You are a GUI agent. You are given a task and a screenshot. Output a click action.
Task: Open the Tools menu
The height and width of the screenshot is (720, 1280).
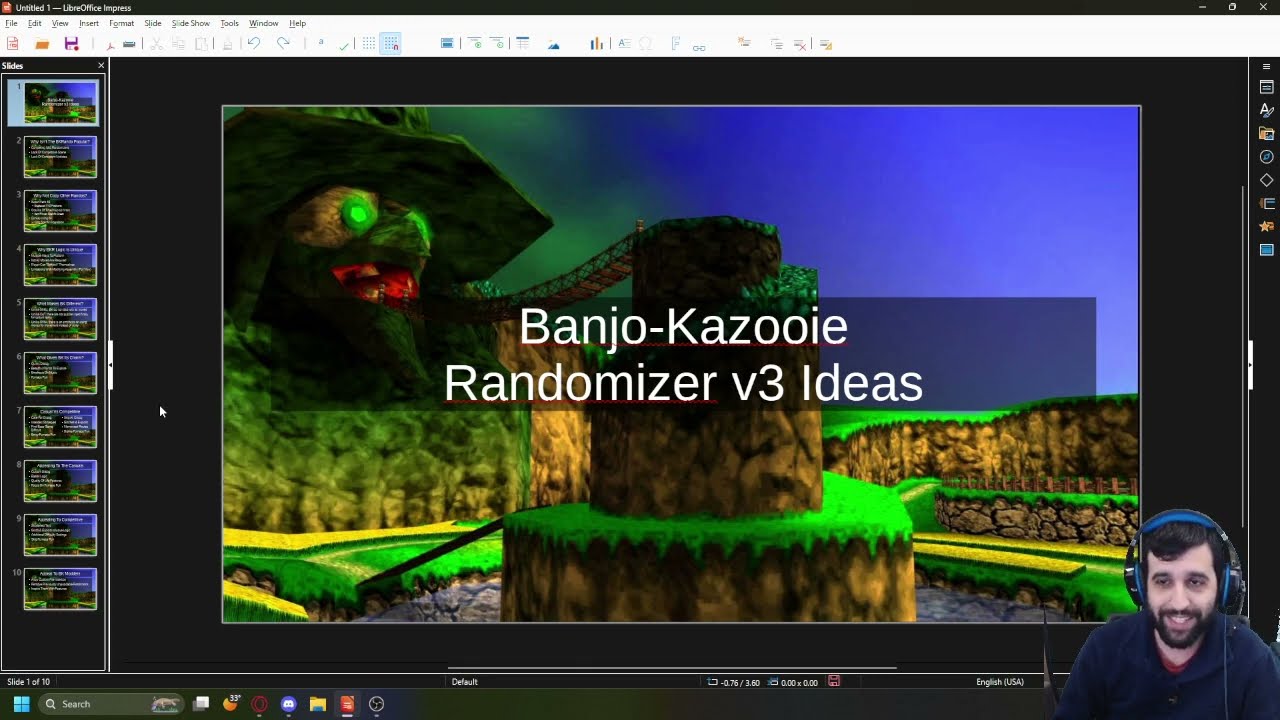point(229,23)
